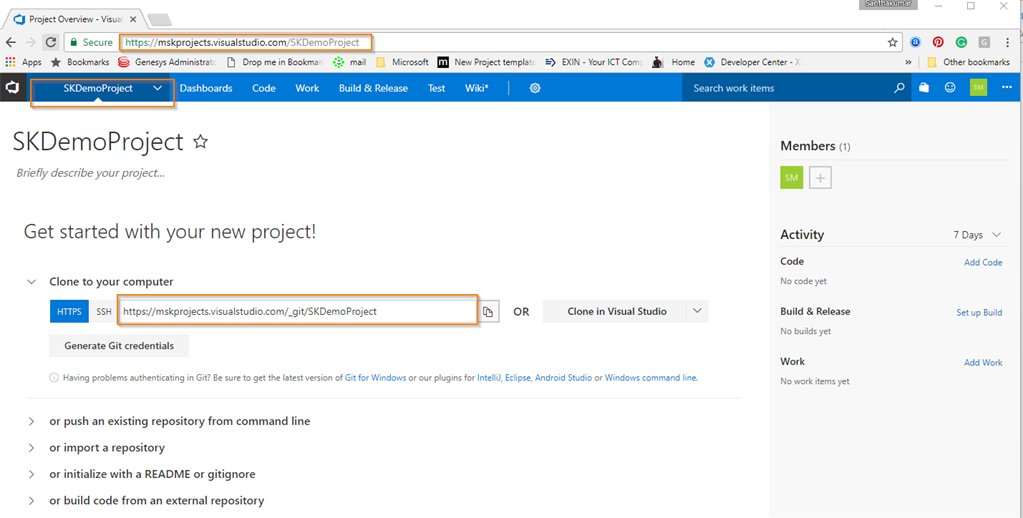Click the Pinterest extension icon
This screenshot has width=1023, height=518.
[938, 42]
